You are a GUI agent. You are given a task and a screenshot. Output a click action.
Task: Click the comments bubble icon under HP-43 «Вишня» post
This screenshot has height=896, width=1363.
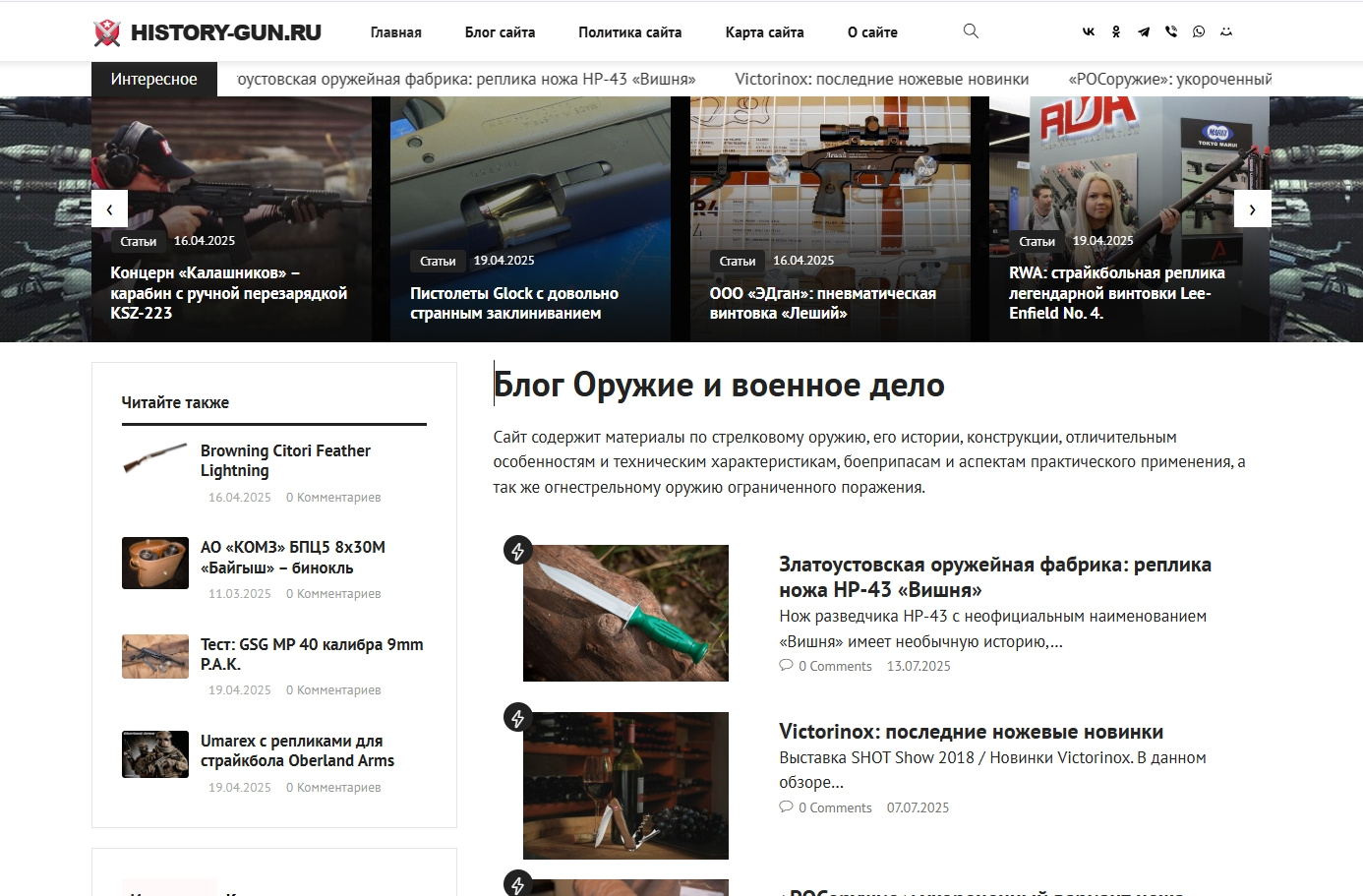pos(786,666)
